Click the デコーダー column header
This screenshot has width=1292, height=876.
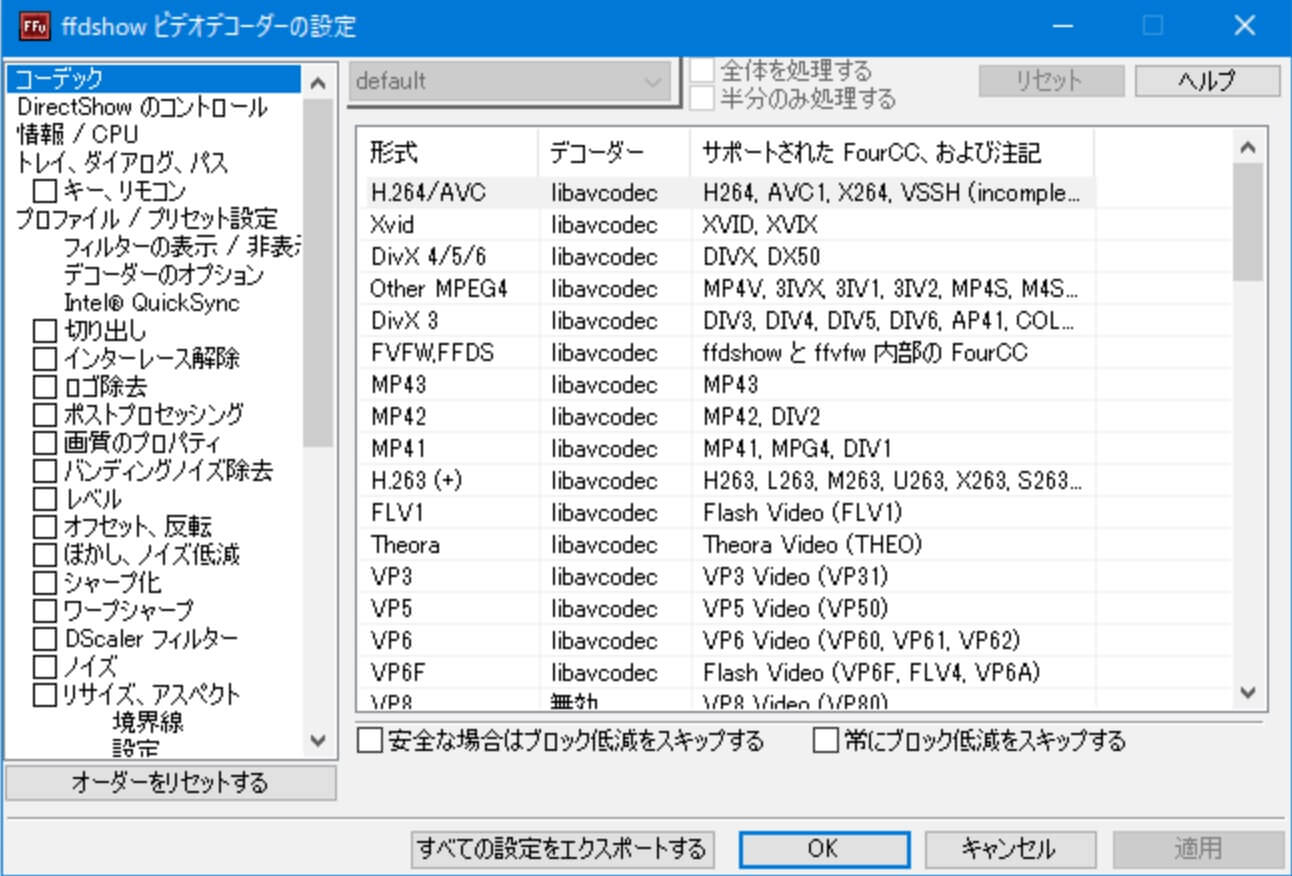[614, 153]
